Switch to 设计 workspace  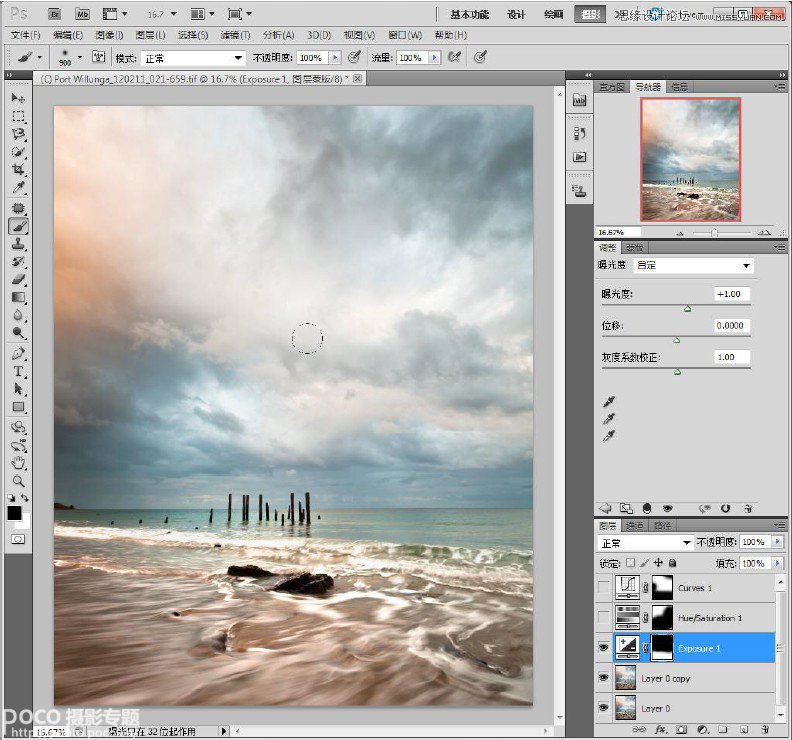tap(516, 15)
